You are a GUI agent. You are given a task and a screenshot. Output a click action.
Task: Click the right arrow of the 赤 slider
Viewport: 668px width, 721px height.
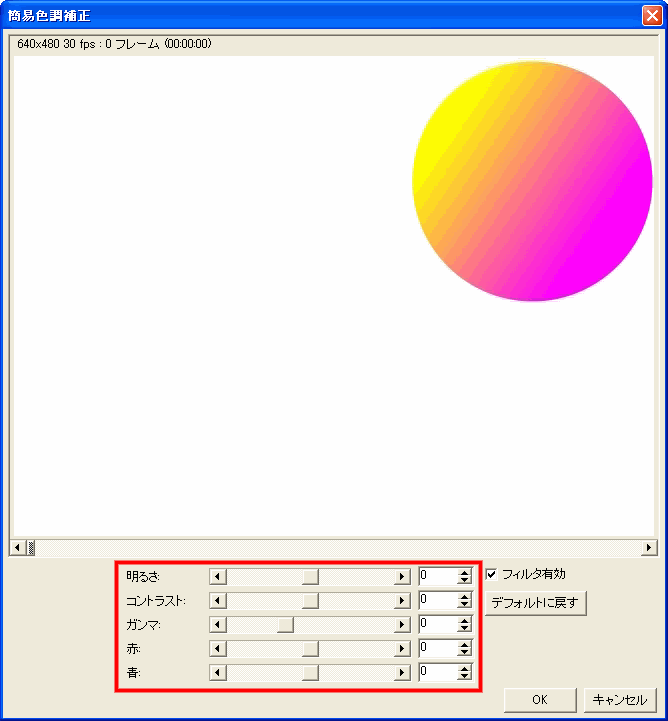(402, 648)
